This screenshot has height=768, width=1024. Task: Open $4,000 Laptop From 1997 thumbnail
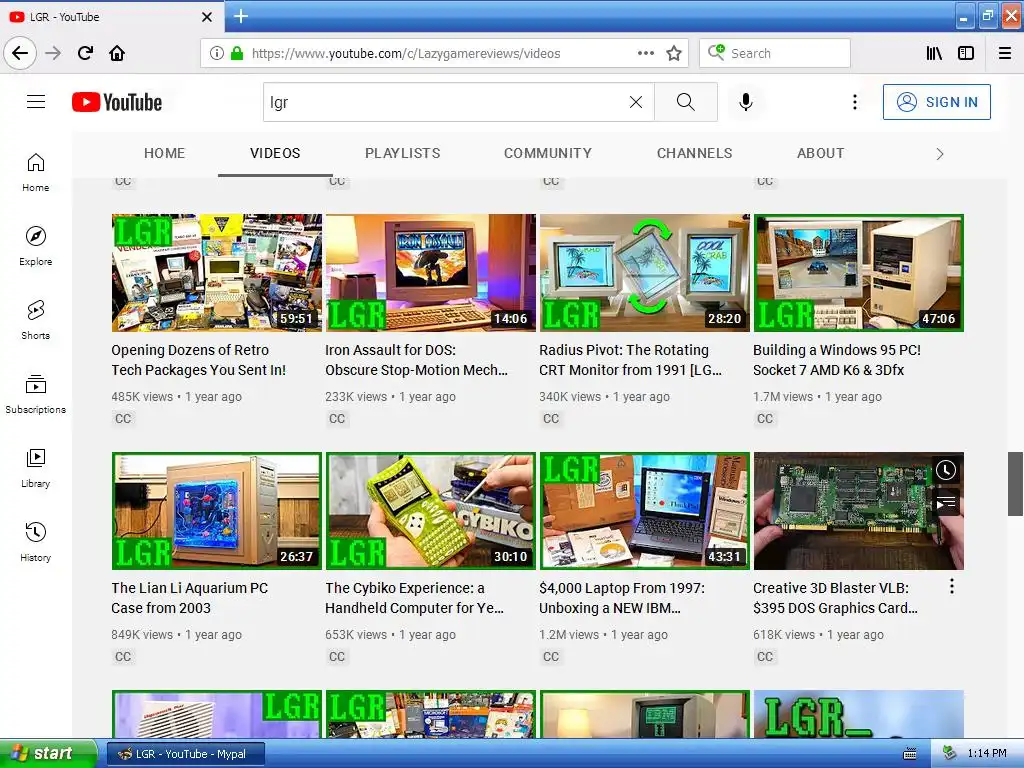click(x=645, y=511)
